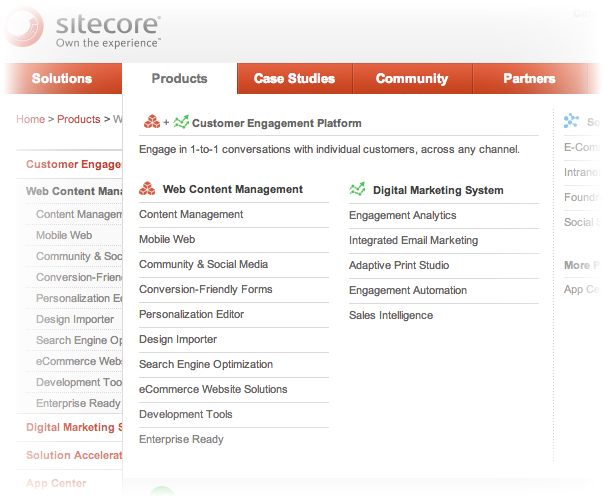Open Personalization Editor sub-item in left sidebar

(x=79, y=298)
